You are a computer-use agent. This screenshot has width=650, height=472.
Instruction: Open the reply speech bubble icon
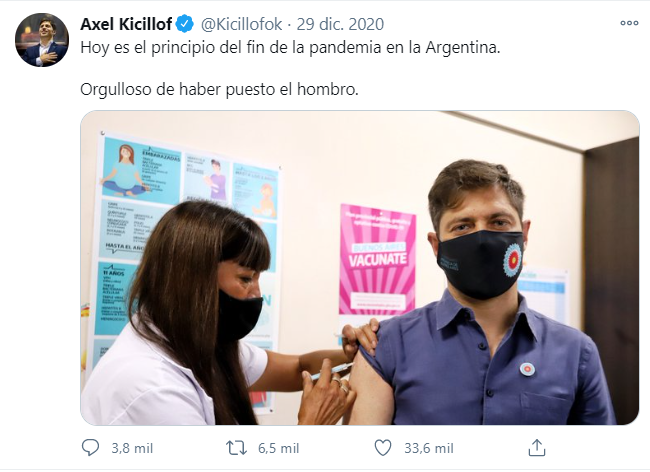(x=90, y=448)
